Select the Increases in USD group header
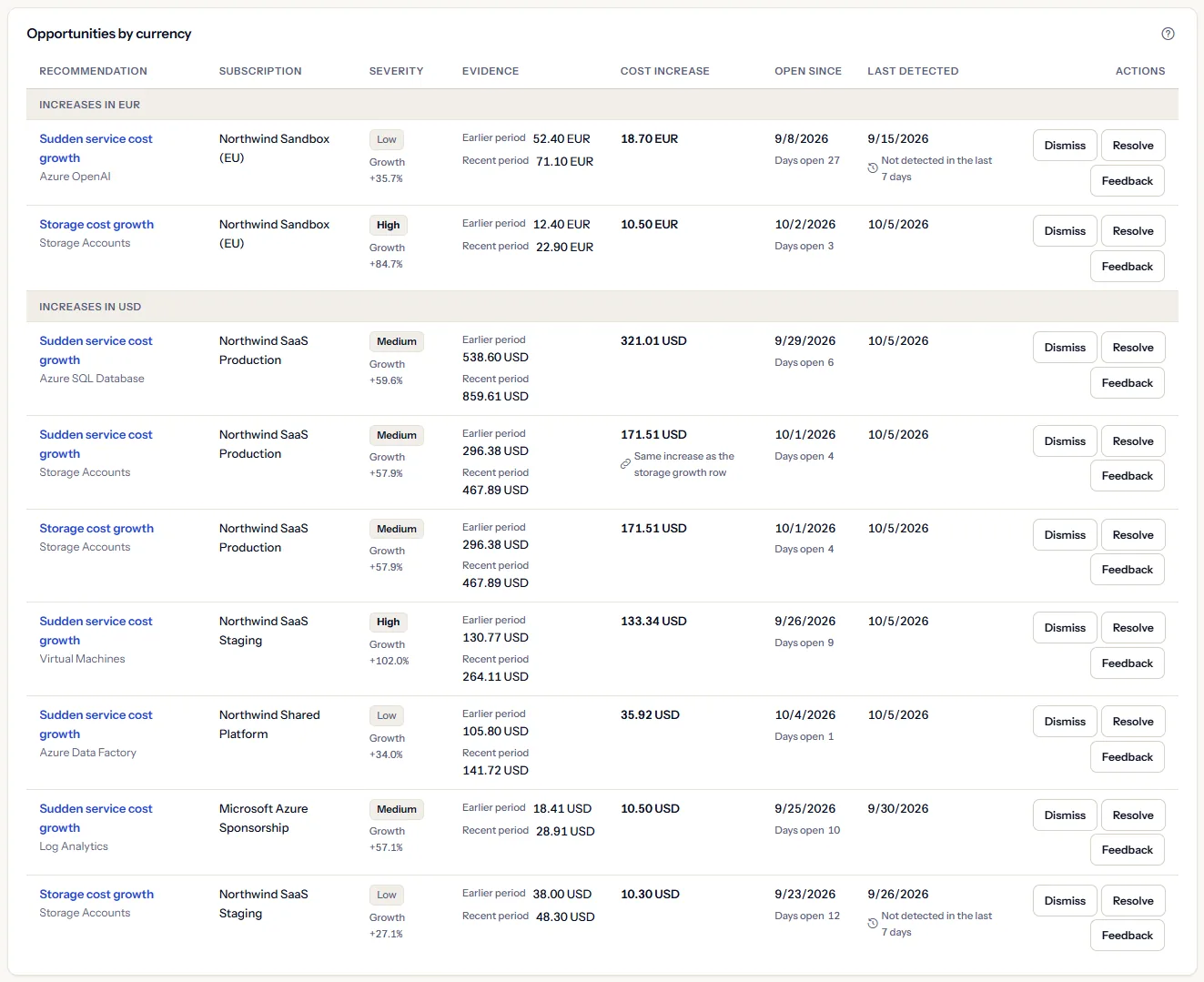1204x982 pixels. click(x=602, y=307)
